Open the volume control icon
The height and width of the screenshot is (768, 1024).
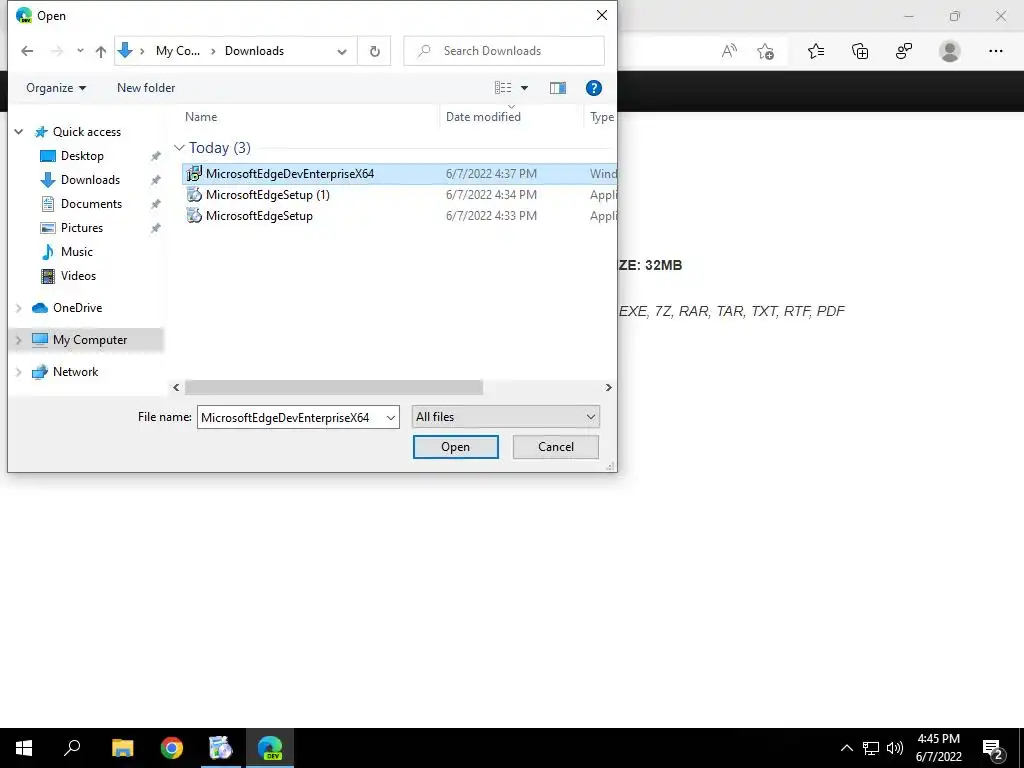coord(895,748)
